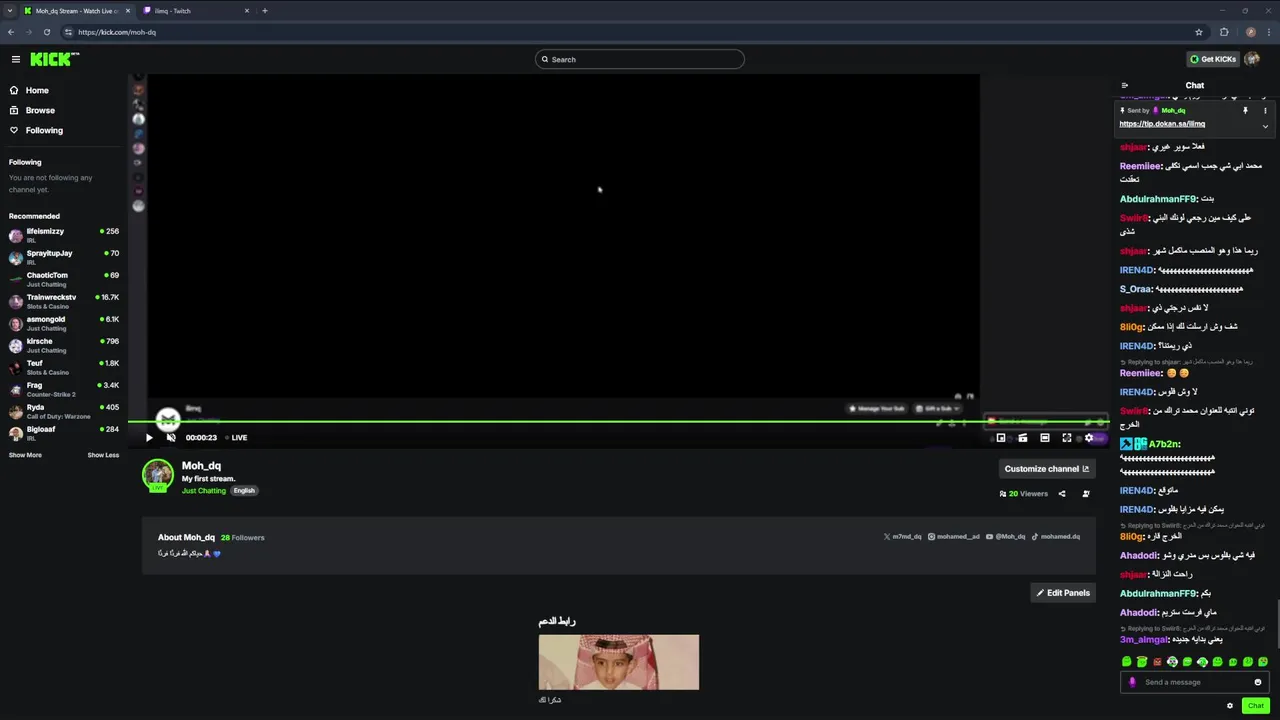This screenshot has height=720, width=1280.
Task: Open SprayItupJay recommended channel
Action: (x=64, y=257)
